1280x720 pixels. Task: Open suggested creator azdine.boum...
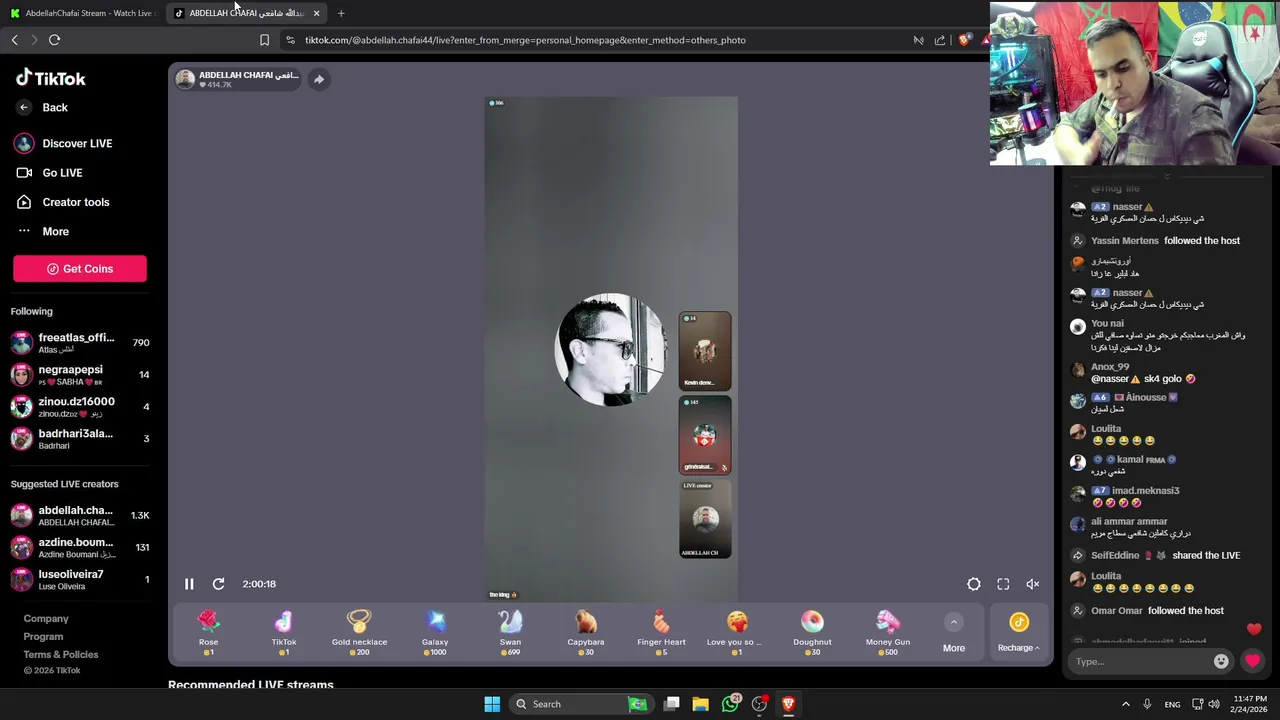(80, 548)
